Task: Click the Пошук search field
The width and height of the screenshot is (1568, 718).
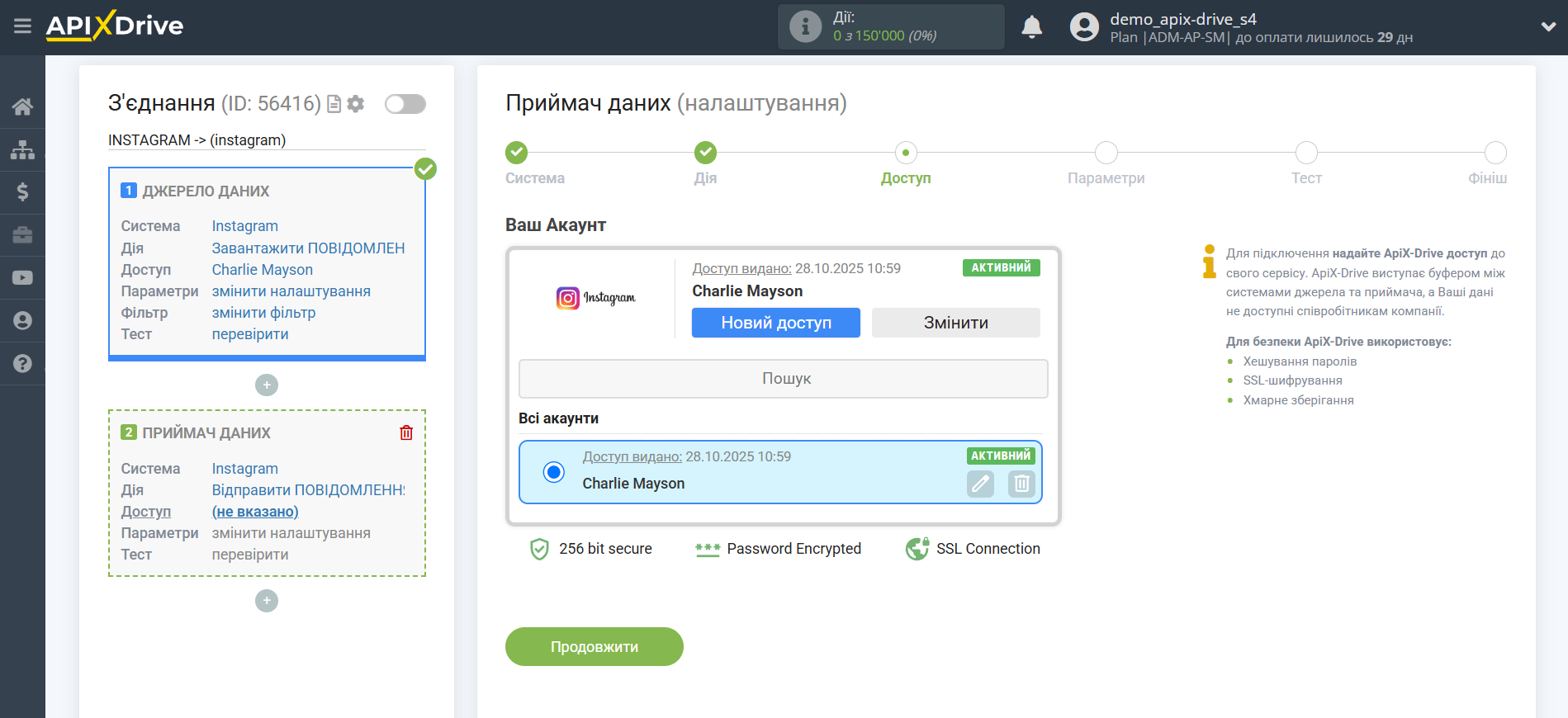Action: point(783,379)
